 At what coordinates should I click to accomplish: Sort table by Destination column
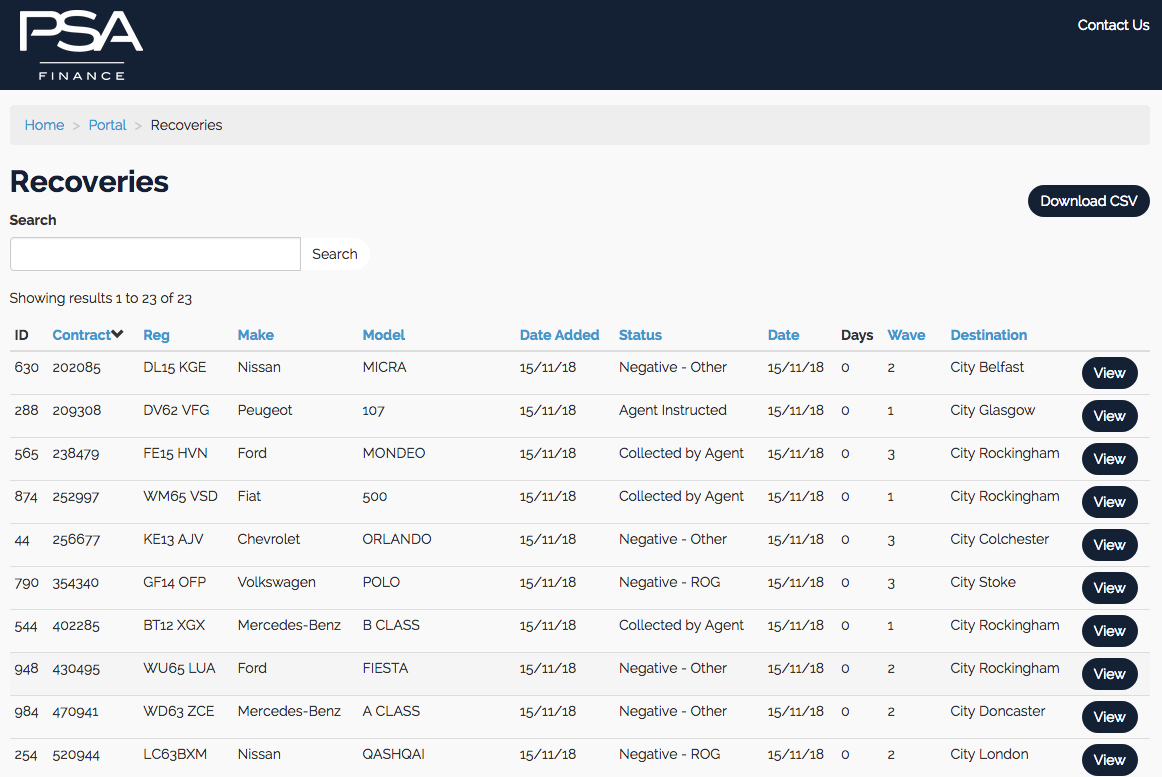click(989, 335)
